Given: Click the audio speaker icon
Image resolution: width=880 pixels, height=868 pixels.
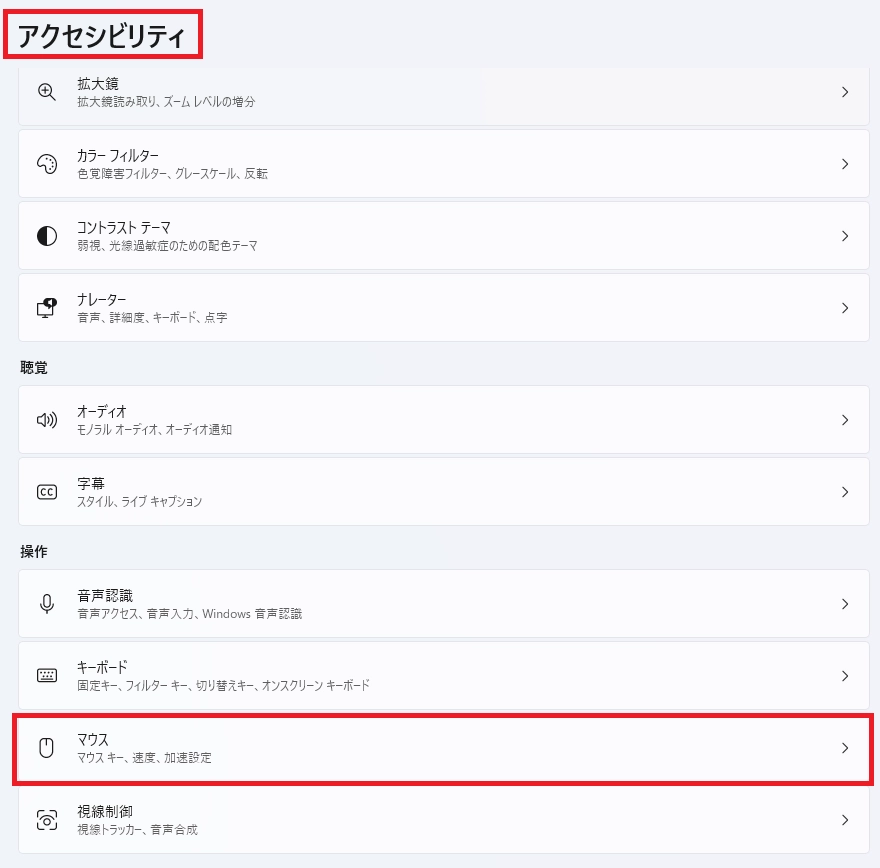Looking at the screenshot, I should [x=47, y=420].
